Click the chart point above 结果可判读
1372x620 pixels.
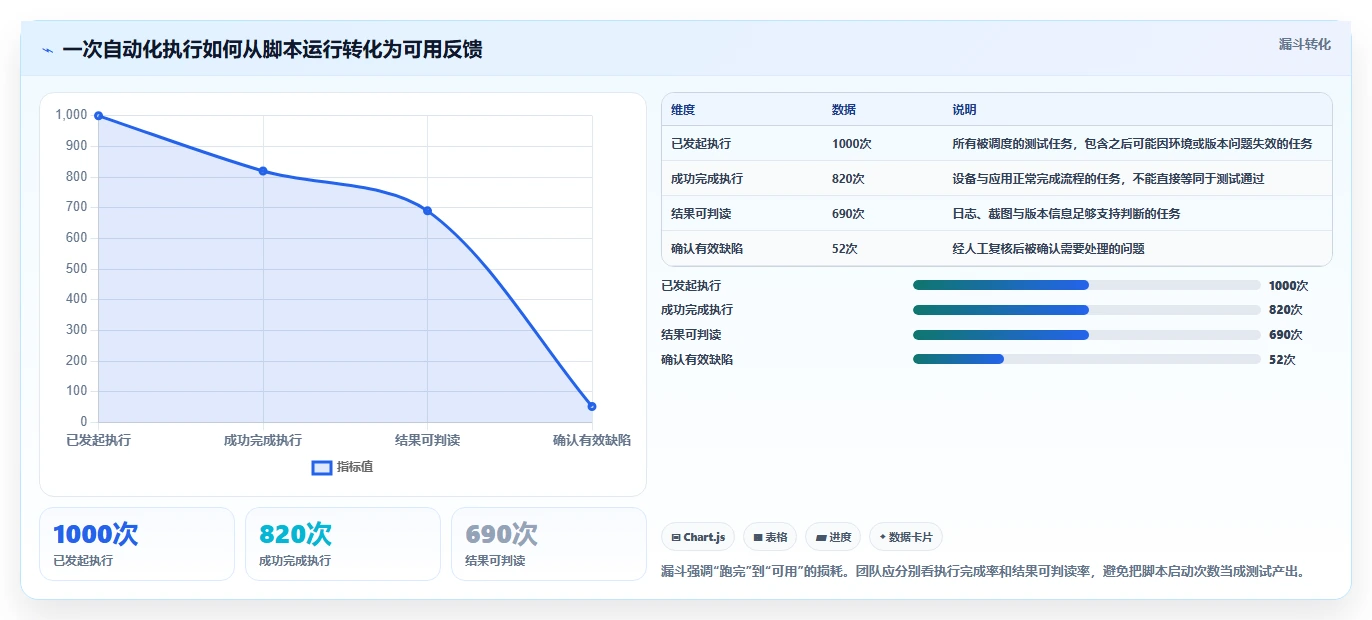point(427,211)
